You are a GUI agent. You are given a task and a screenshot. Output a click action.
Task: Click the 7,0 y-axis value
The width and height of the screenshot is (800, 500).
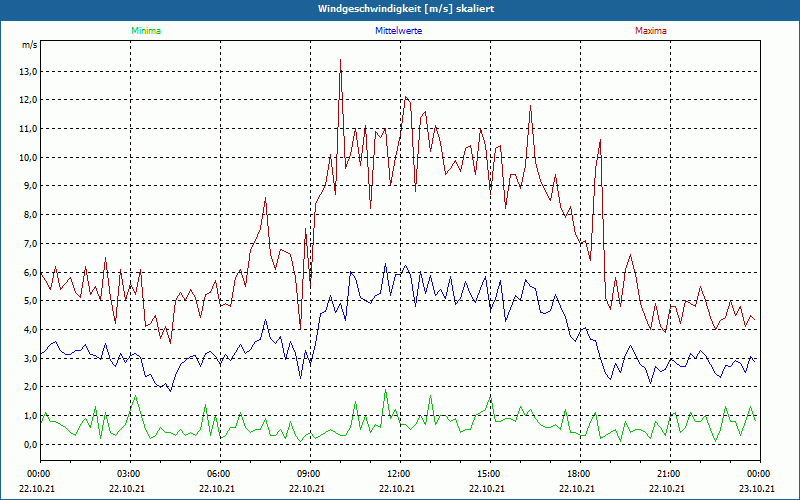(x=31, y=244)
